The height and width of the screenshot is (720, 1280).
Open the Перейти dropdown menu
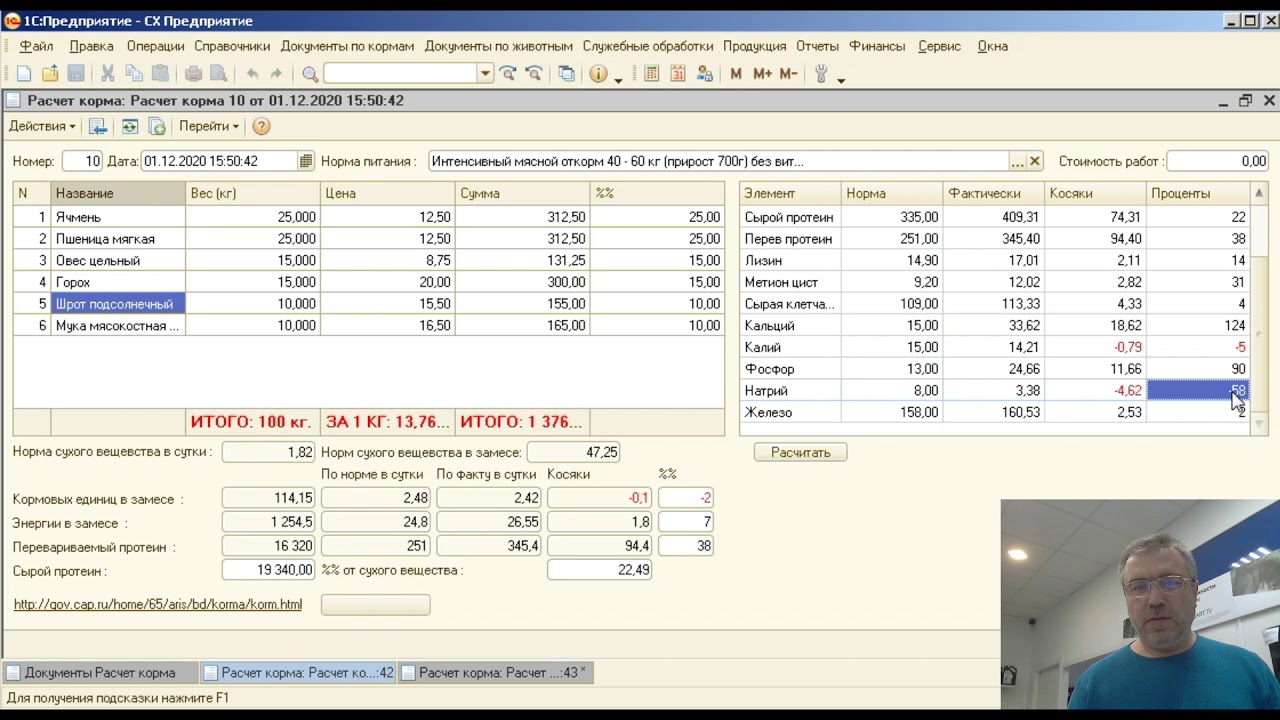point(209,126)
